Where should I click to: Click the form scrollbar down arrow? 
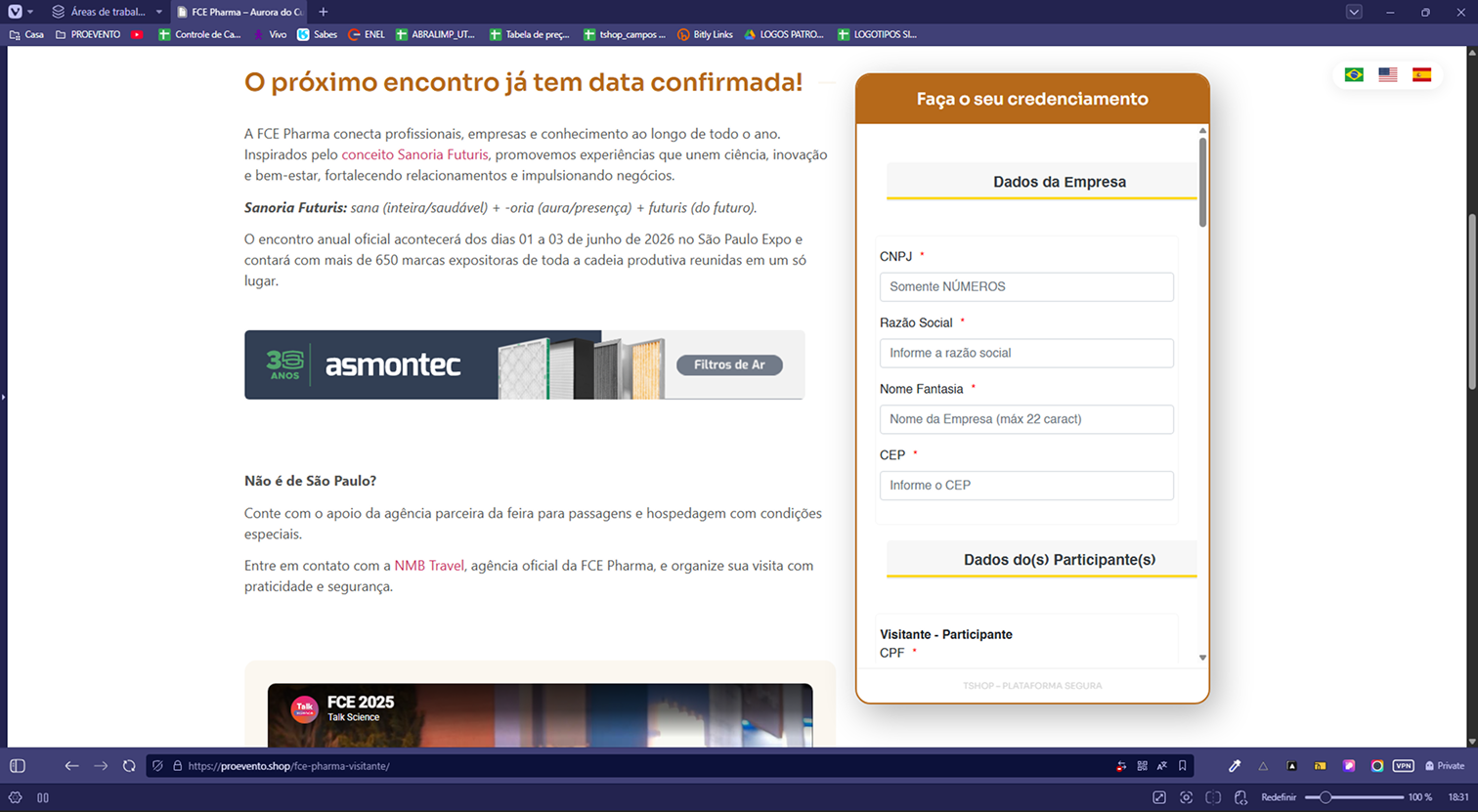click(1202, 658)
